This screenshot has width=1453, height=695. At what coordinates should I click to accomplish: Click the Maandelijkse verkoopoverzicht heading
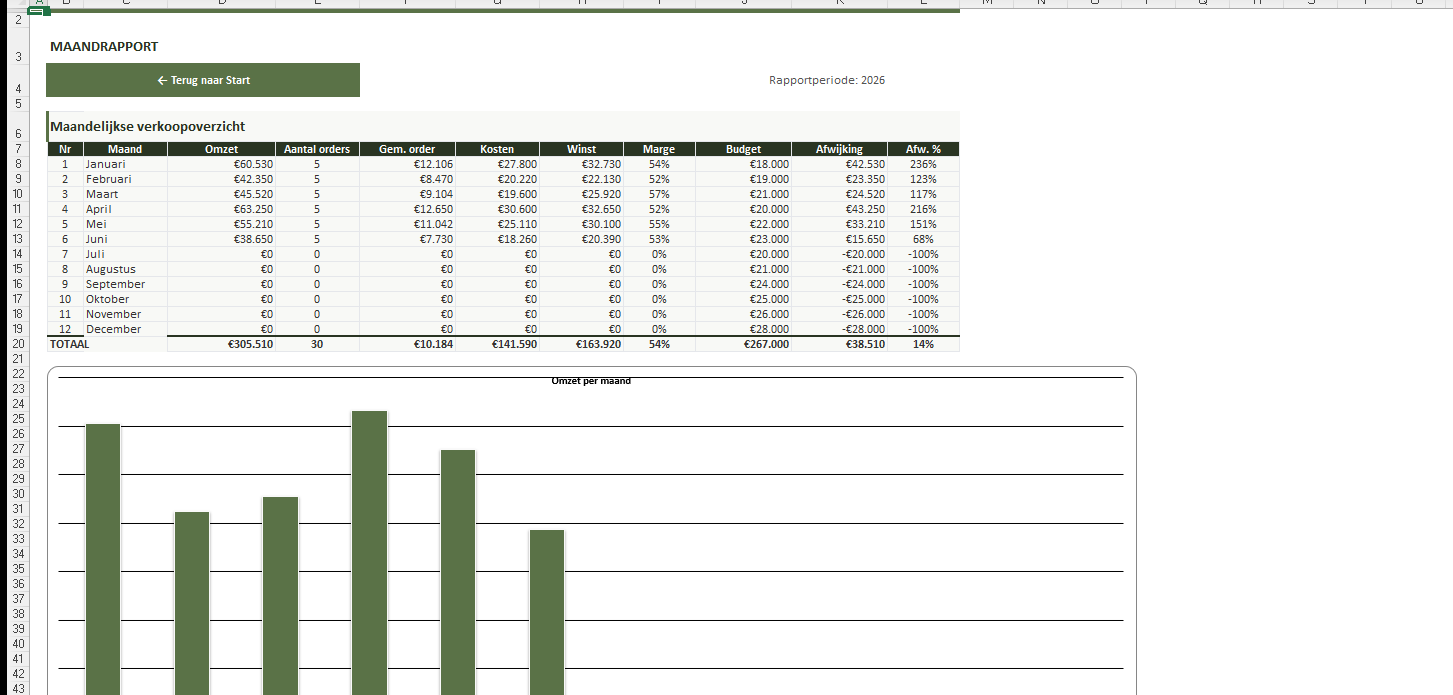[148, 127]
